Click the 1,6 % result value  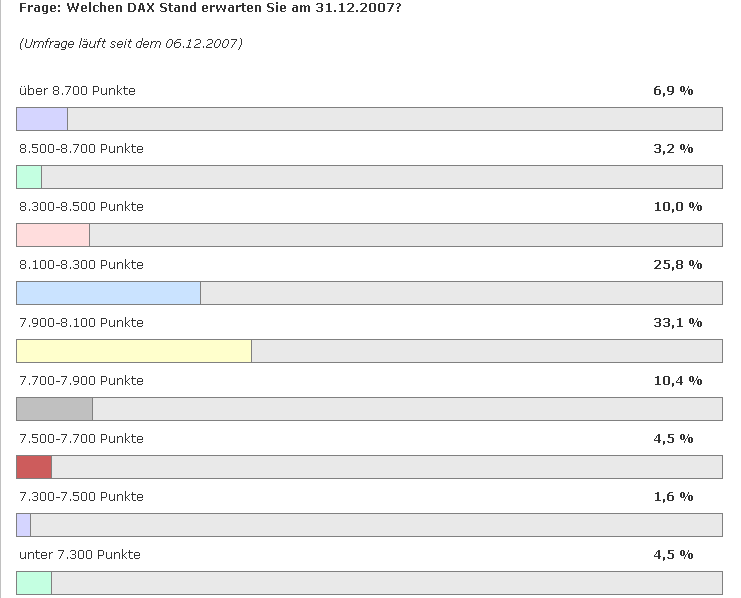673,497
